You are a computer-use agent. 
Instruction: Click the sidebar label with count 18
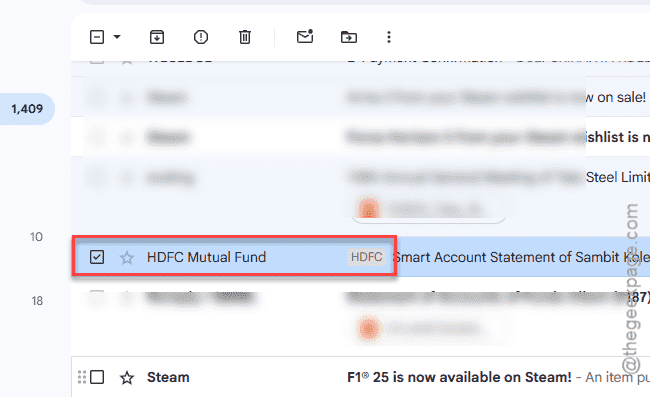(37, 301)
